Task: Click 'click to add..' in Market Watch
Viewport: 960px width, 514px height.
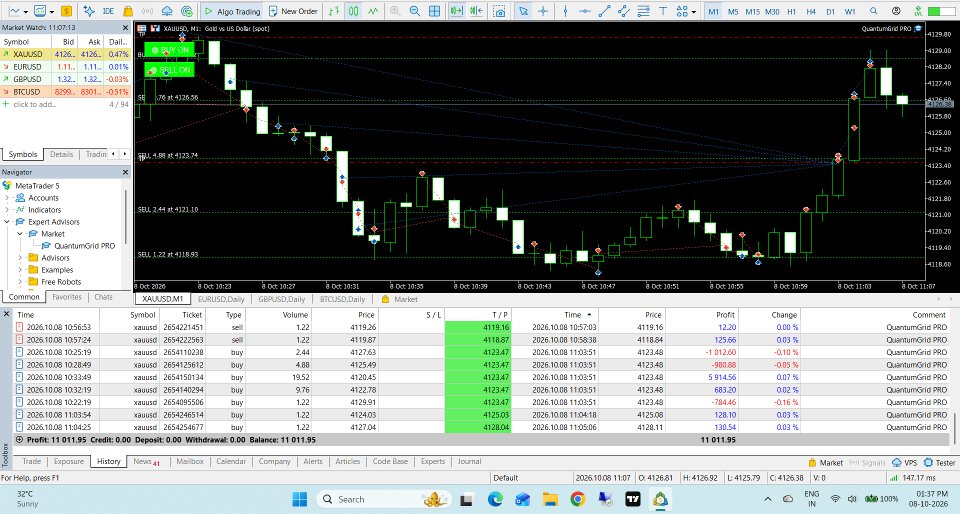Action: click(x=34, y=104)
